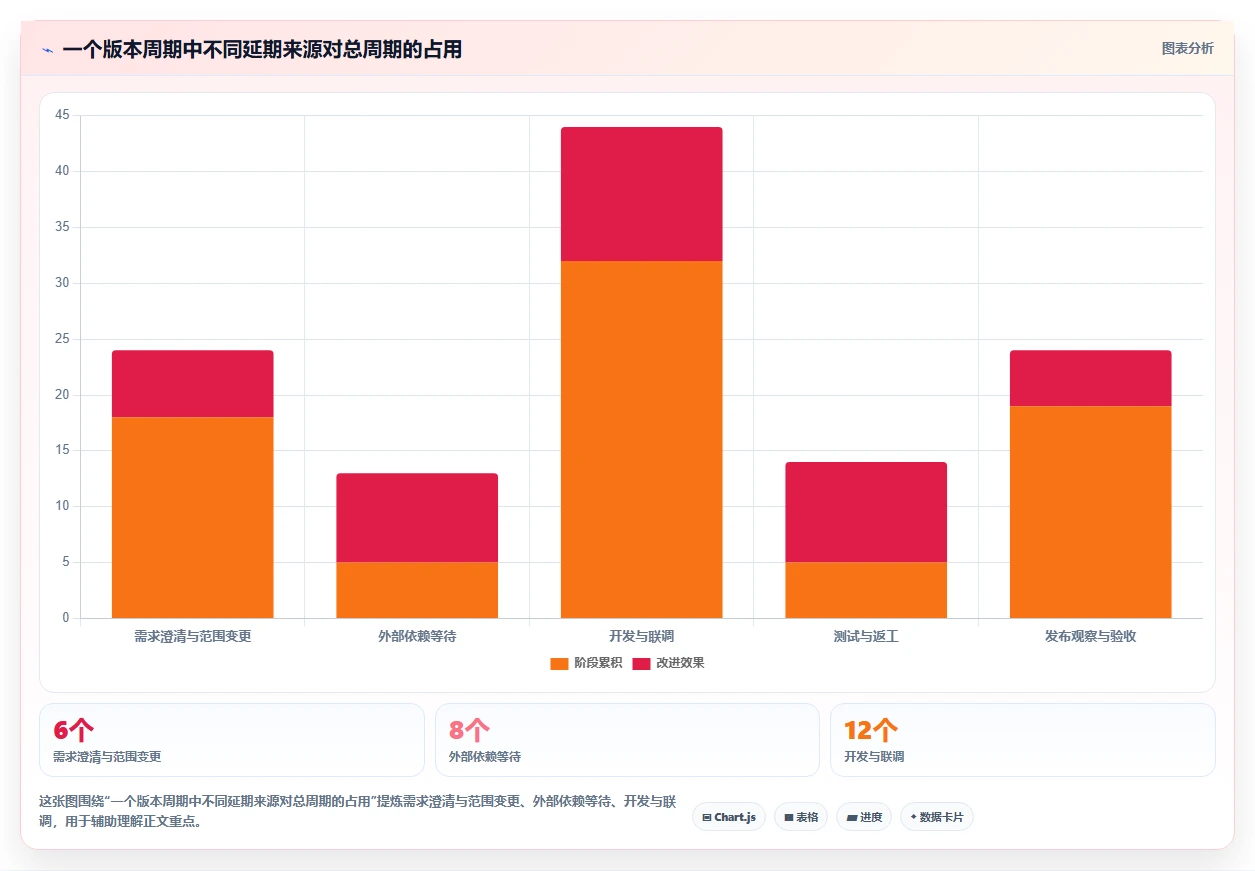1255x871 pixels.
Task: Click the sparkle icon in 数据卡片 chip
Action: pos(913,817)
